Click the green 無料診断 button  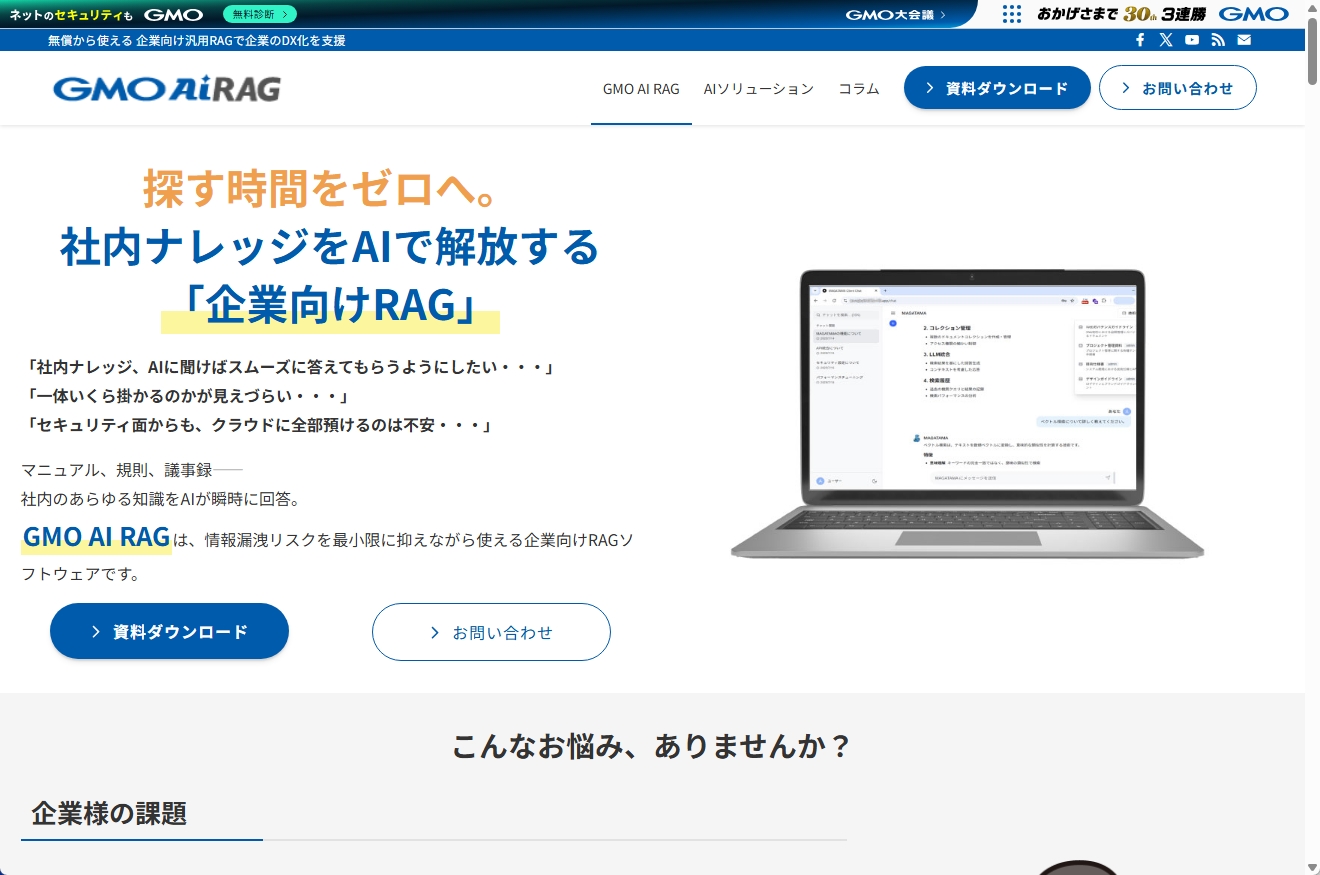(x=259, y=14)
